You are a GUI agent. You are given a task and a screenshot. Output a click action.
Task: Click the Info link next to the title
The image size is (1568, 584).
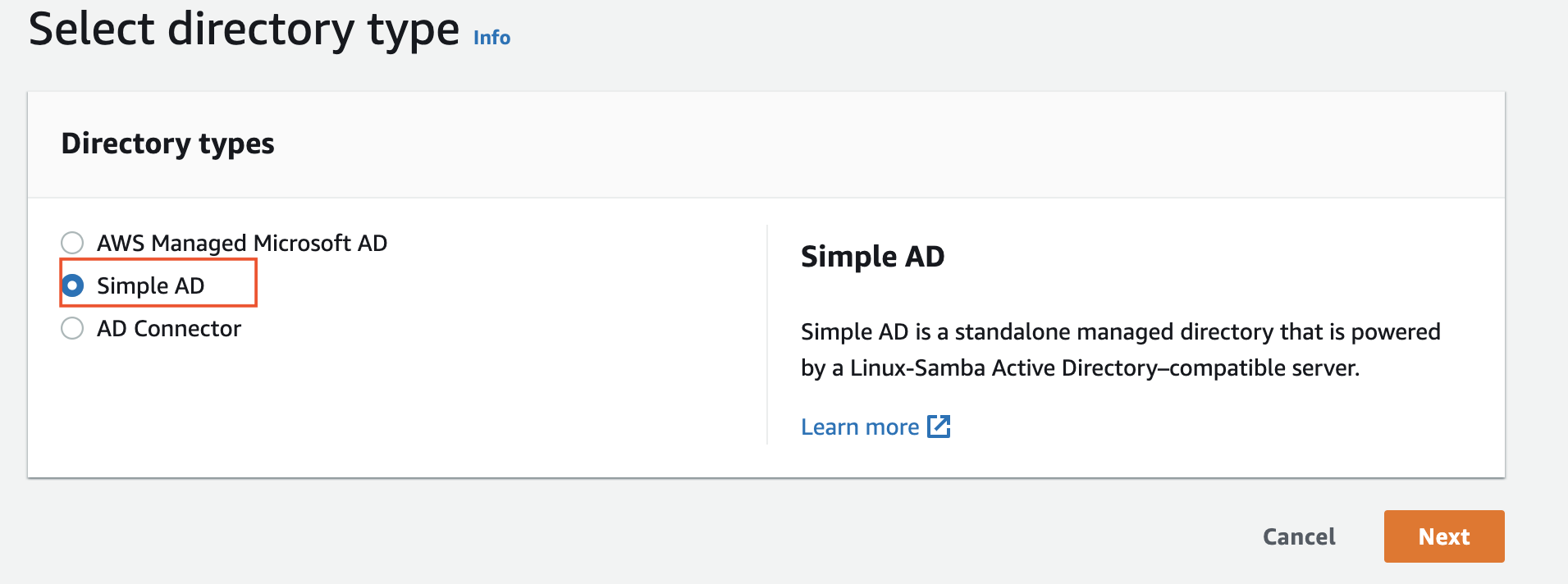pyautogui.click(x=491, y=38)
